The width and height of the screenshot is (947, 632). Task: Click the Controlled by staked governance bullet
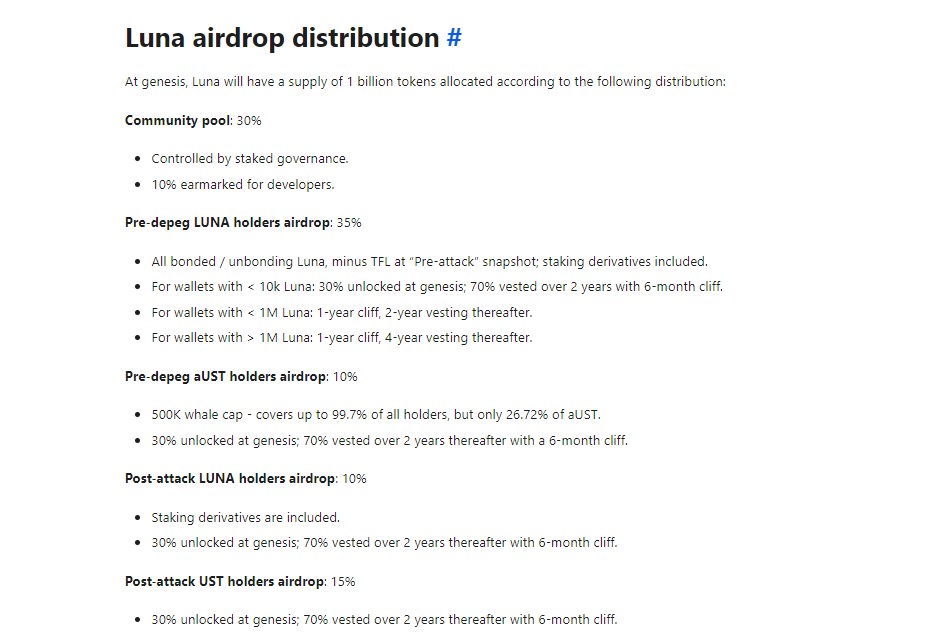click(x=250, y=158)
